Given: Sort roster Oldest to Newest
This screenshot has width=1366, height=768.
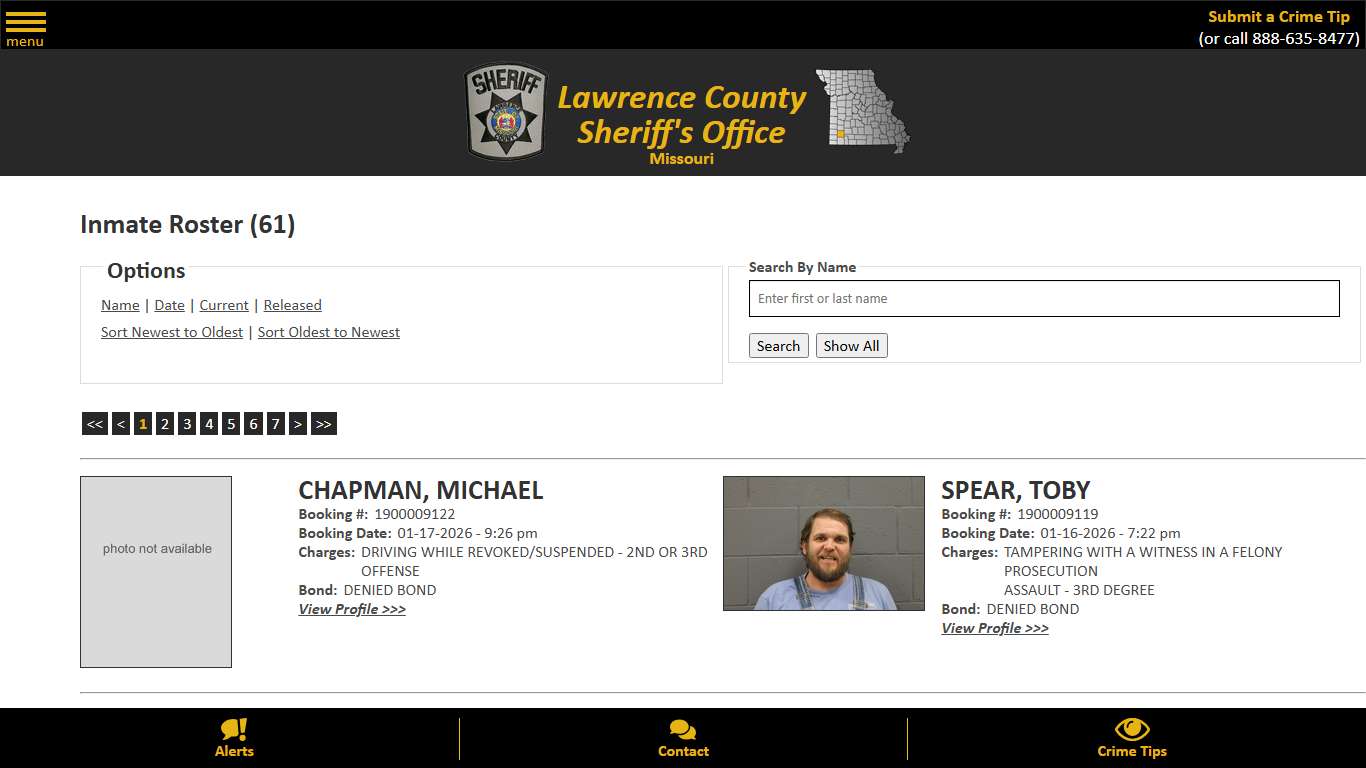Looking at the screenshot, I should pos(328,332).
